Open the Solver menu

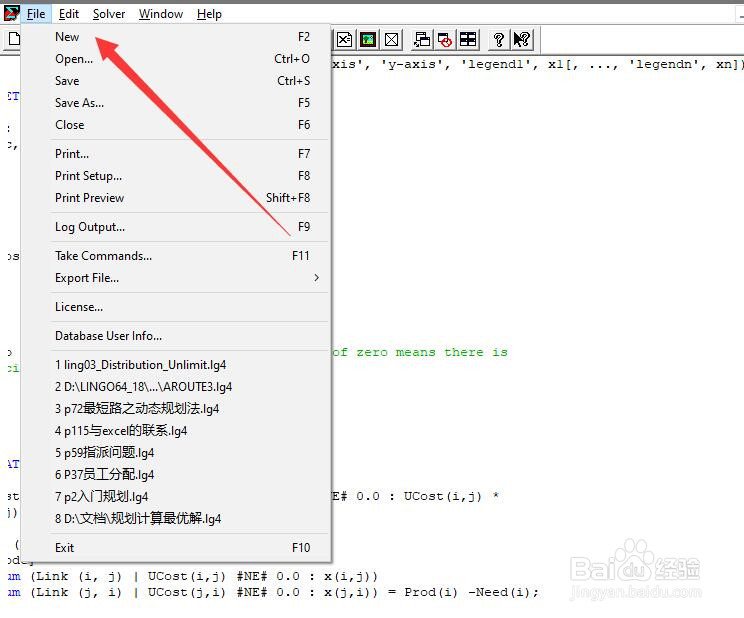click(109, 14)
